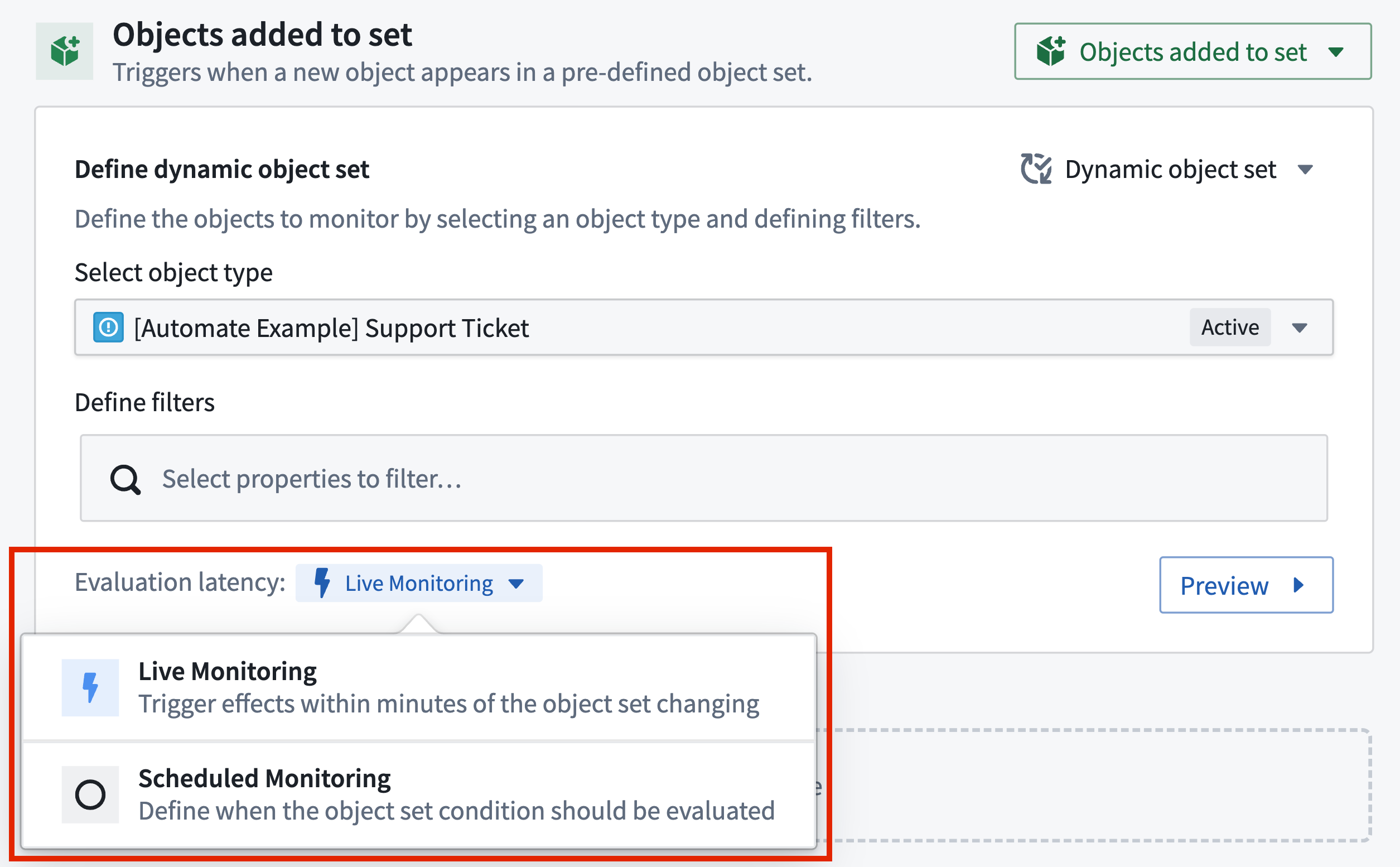Open the 'Objects added to set' trigger dropdown
The height and width of the screenshot is (867, 1400).
coord(1193,51)
